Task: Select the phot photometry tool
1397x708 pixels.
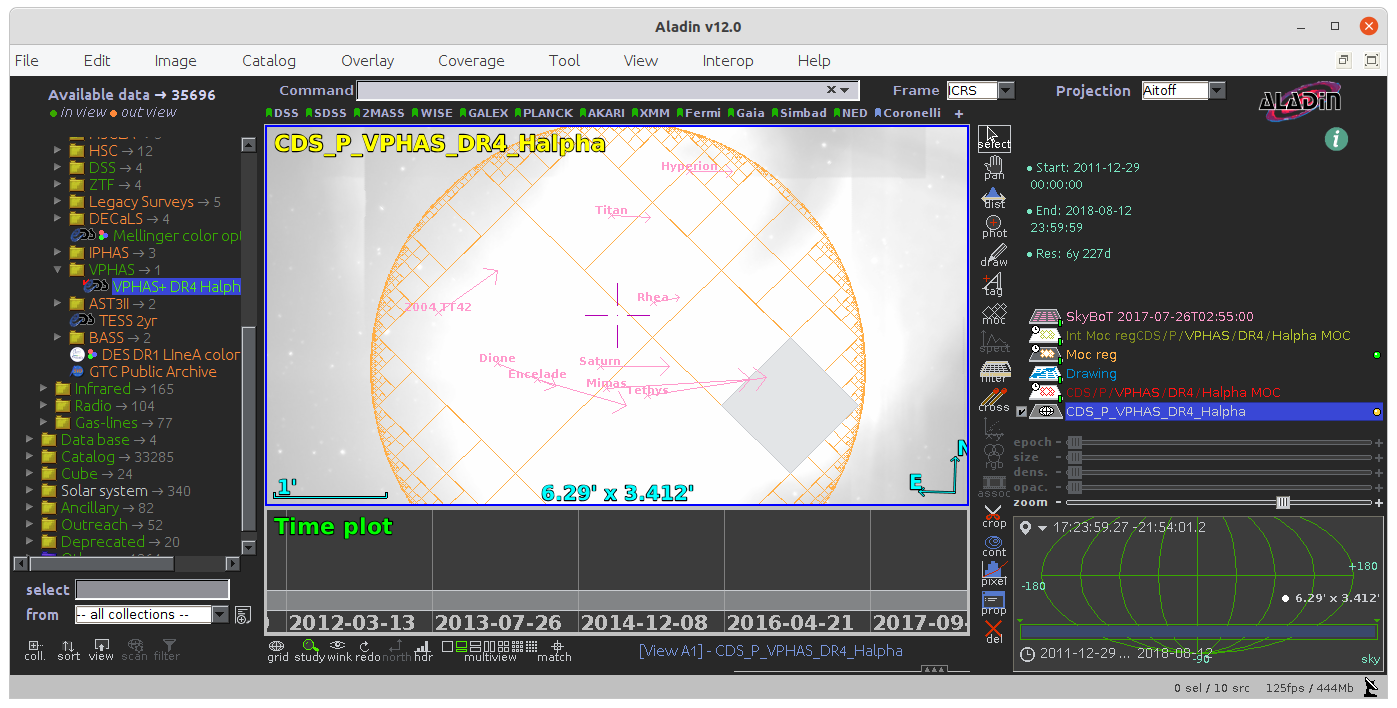Action: pyautogui.click(x=994, y=226)
